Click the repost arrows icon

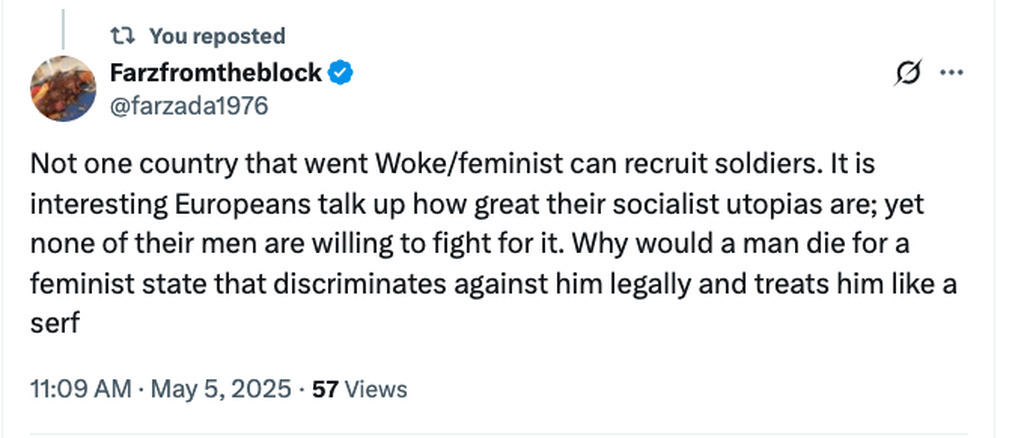[x=123, y=36]
